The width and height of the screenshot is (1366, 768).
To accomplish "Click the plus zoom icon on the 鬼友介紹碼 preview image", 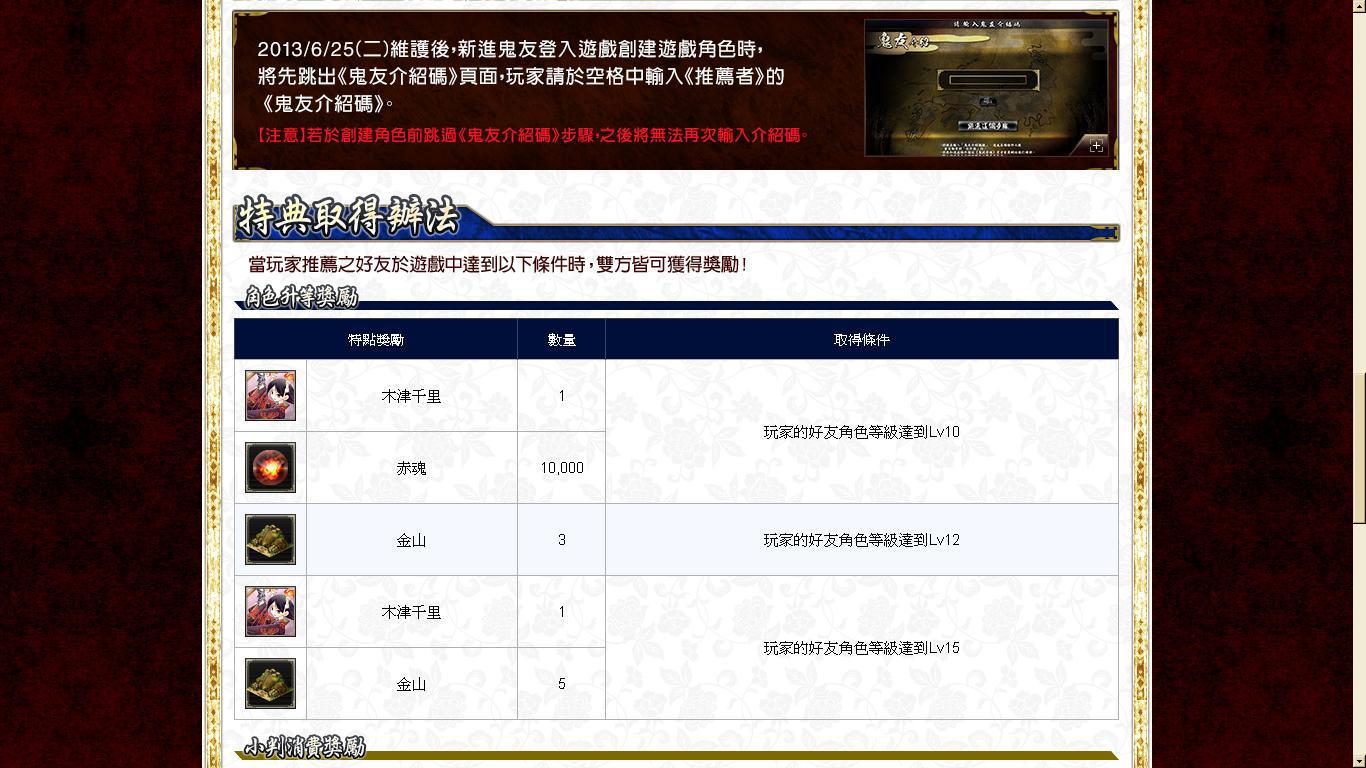I will tap(1096, 146).
